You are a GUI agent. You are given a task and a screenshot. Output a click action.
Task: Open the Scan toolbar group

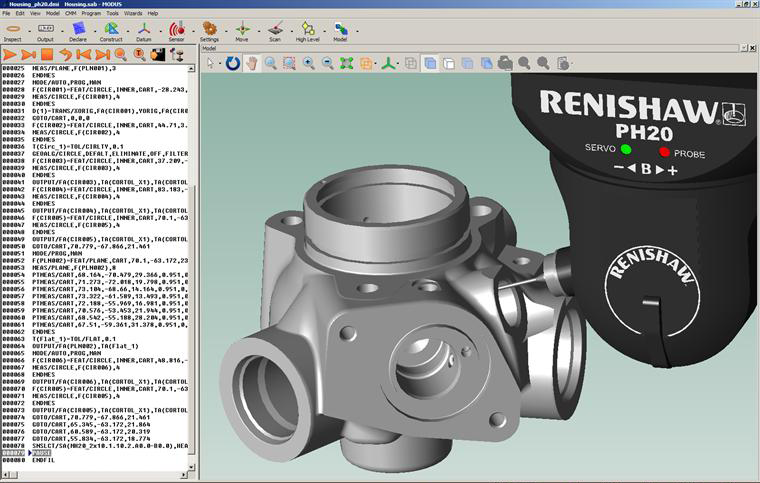[275, 32]
